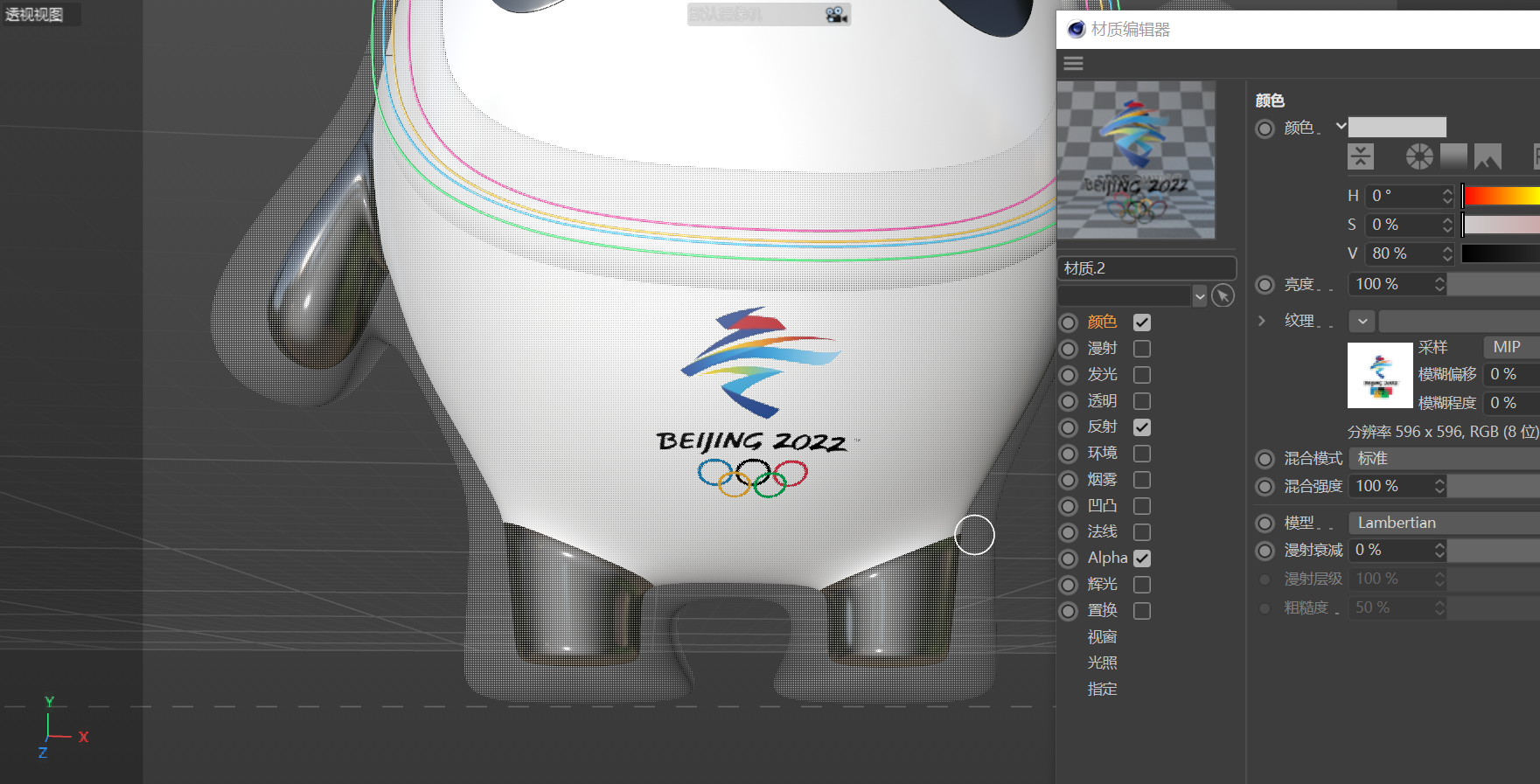Enable the 凹凸 channel checkbox
This screenshot has height=784, width=1540.
[x=1142, y=506]
